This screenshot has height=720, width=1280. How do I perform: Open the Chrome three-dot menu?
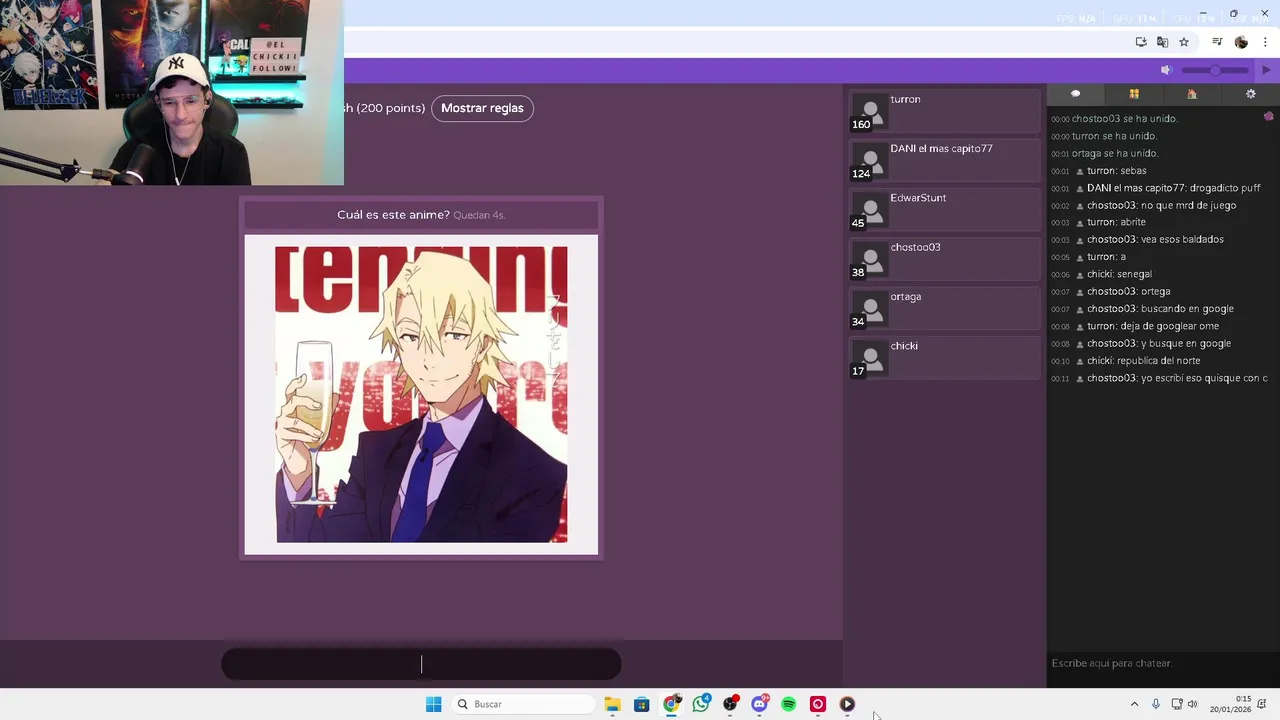[1265, 42]
